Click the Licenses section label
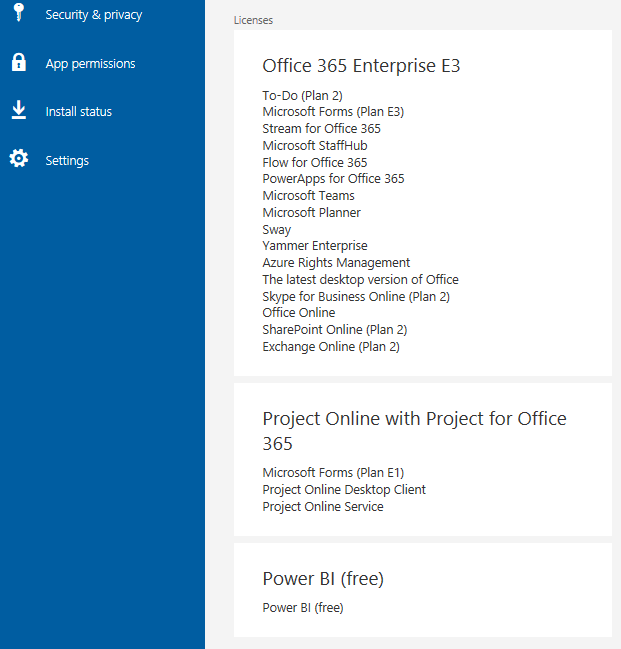The image size is (621, 649). (x=253, y=20)
